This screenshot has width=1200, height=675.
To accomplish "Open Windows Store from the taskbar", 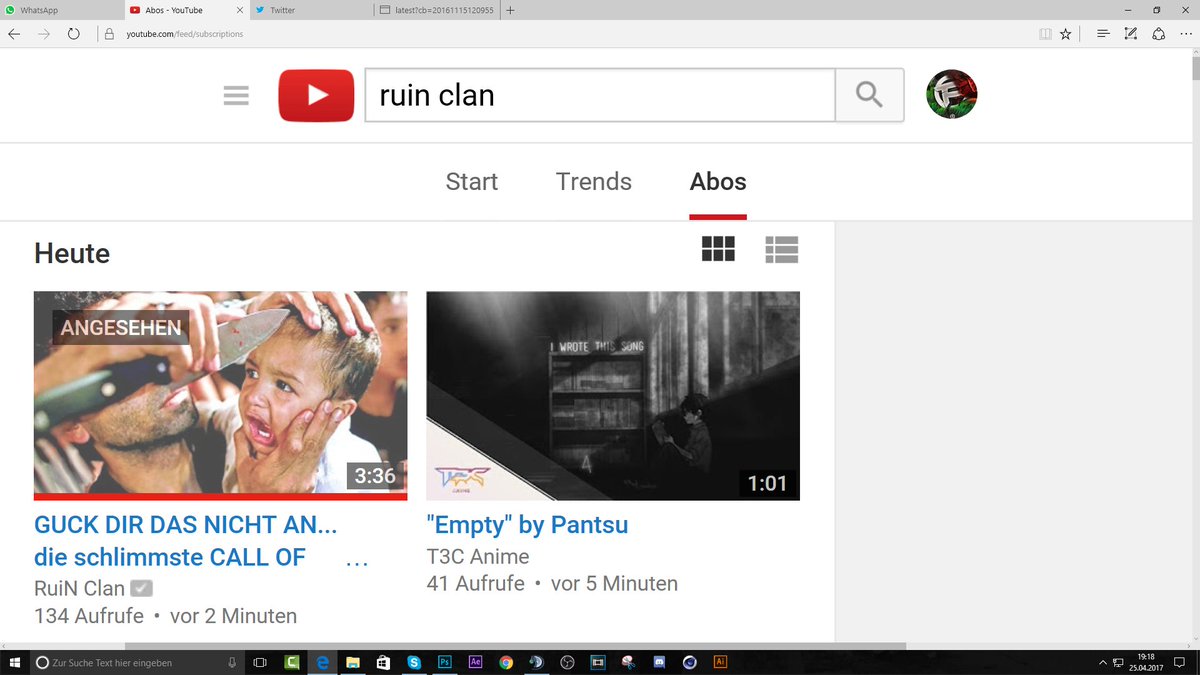I will pyautogui.click(x=383, y=662).
